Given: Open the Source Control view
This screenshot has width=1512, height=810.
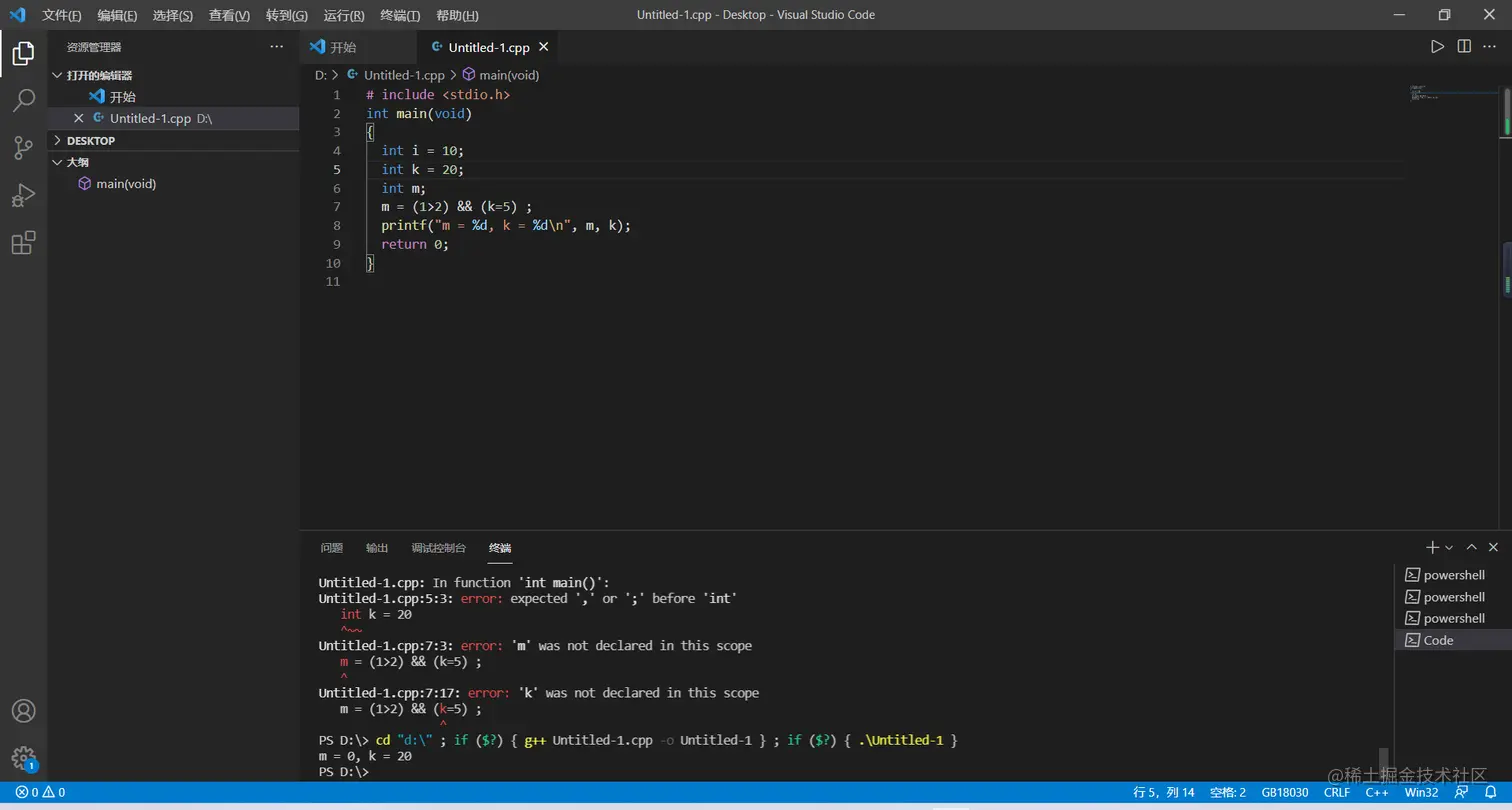Looking at the screenshot, I should click(24, 148).
